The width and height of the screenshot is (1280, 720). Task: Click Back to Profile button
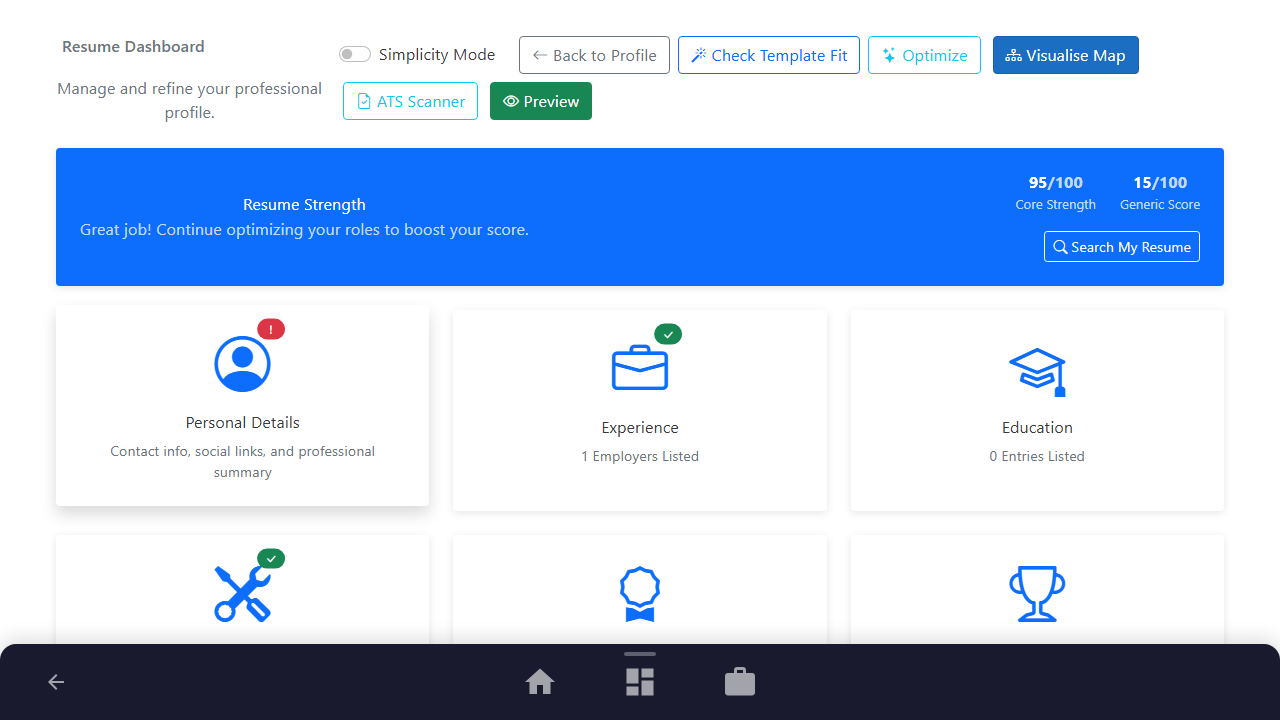[594, 55]
